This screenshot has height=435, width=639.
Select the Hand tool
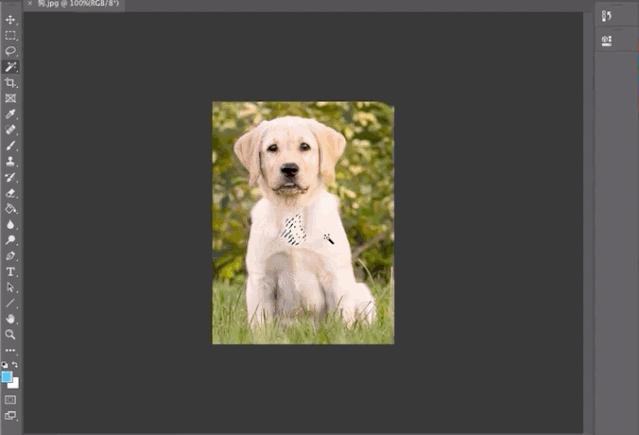click(x=10, y=318)
